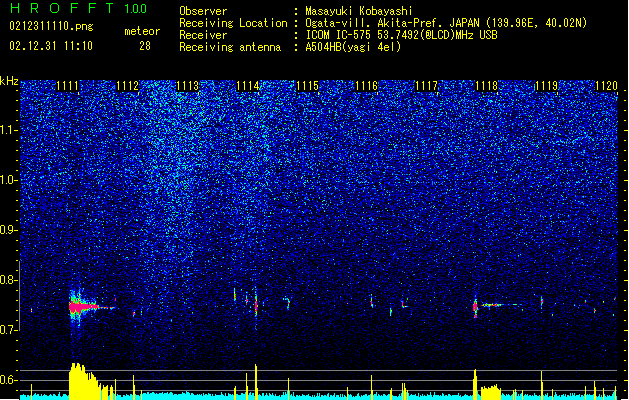Select the 1118 time marker
The image size is (629, 400).
coord(487,86)
